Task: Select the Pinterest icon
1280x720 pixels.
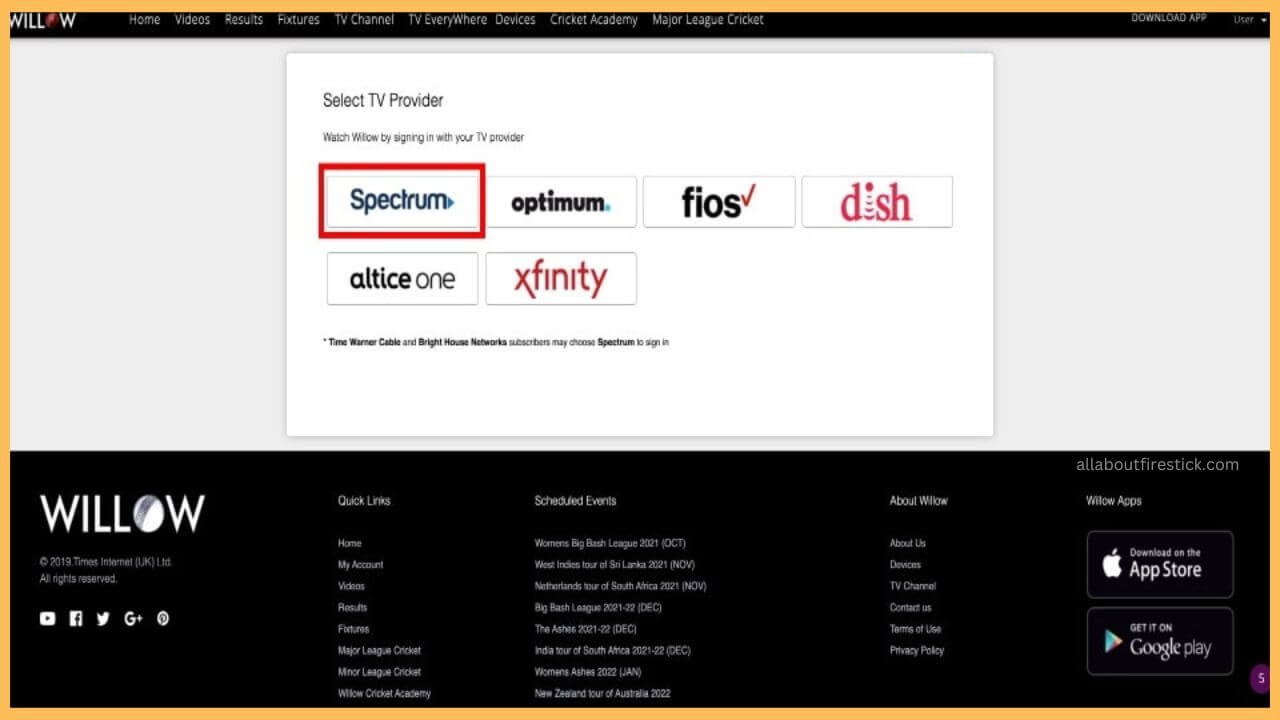Action: [x=161, y=618]
